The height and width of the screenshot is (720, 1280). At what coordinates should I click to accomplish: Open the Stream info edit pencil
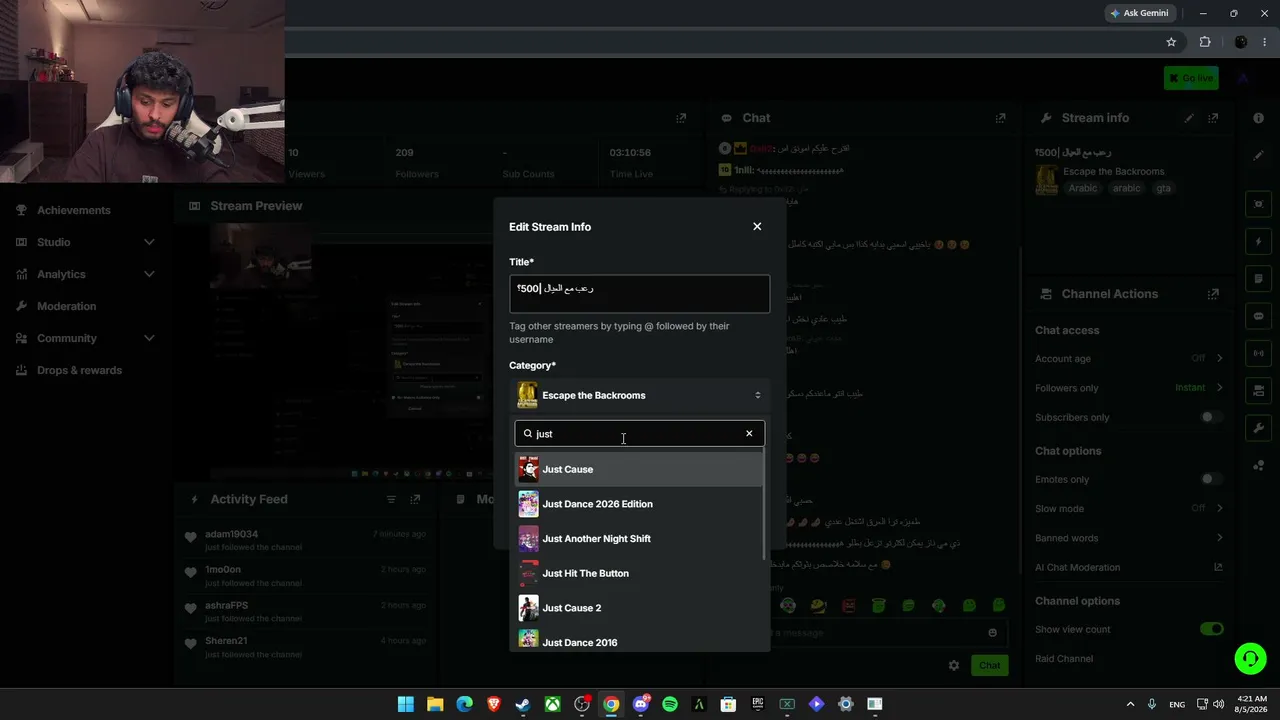click(1189, 118)
